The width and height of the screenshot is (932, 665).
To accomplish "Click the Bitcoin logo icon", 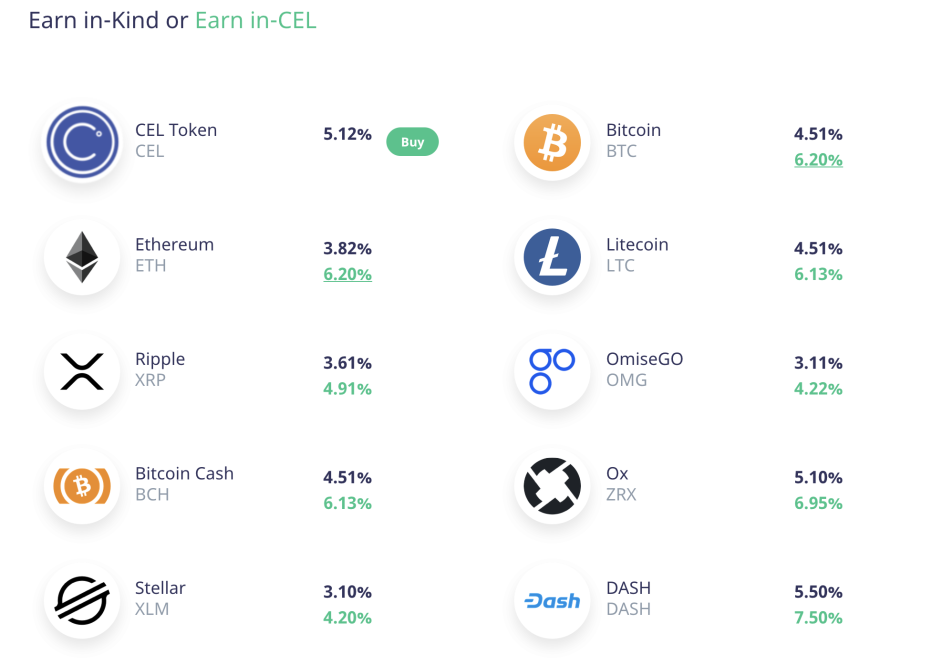I will (552, 141).
